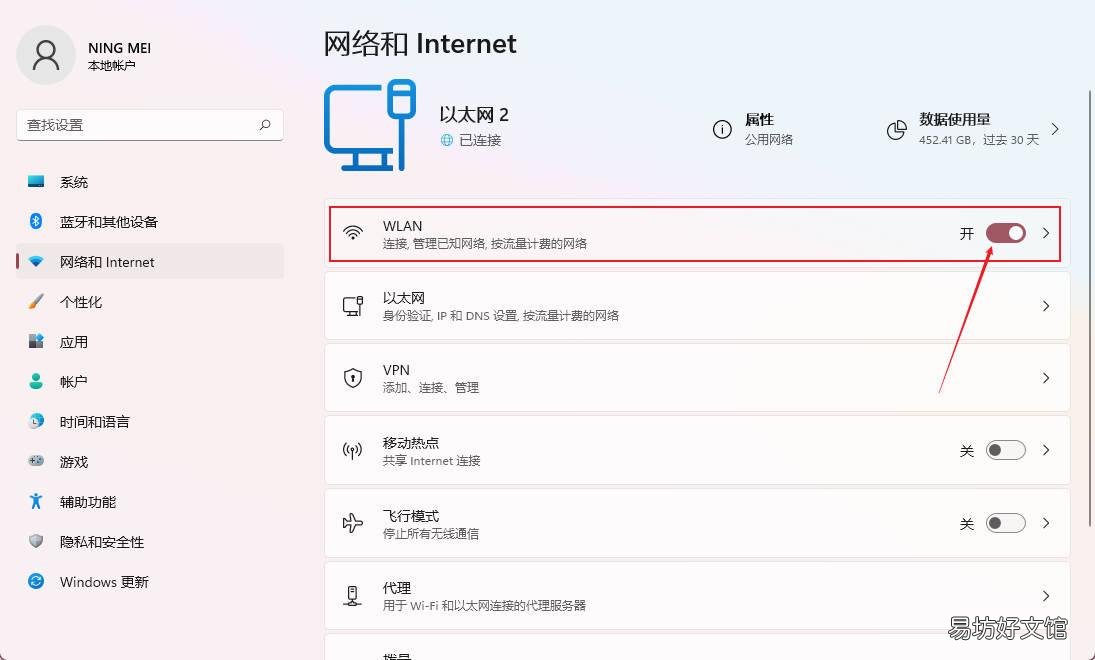Click NING MEI account name
Image resolution: width=1095 pixels, height=660 pixels.
119,48
